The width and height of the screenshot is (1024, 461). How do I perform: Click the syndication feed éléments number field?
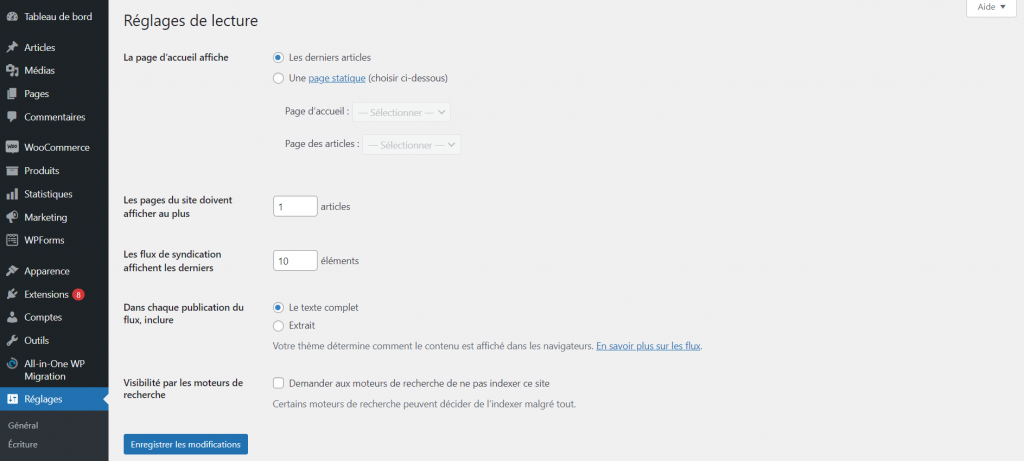pos(295,261)
